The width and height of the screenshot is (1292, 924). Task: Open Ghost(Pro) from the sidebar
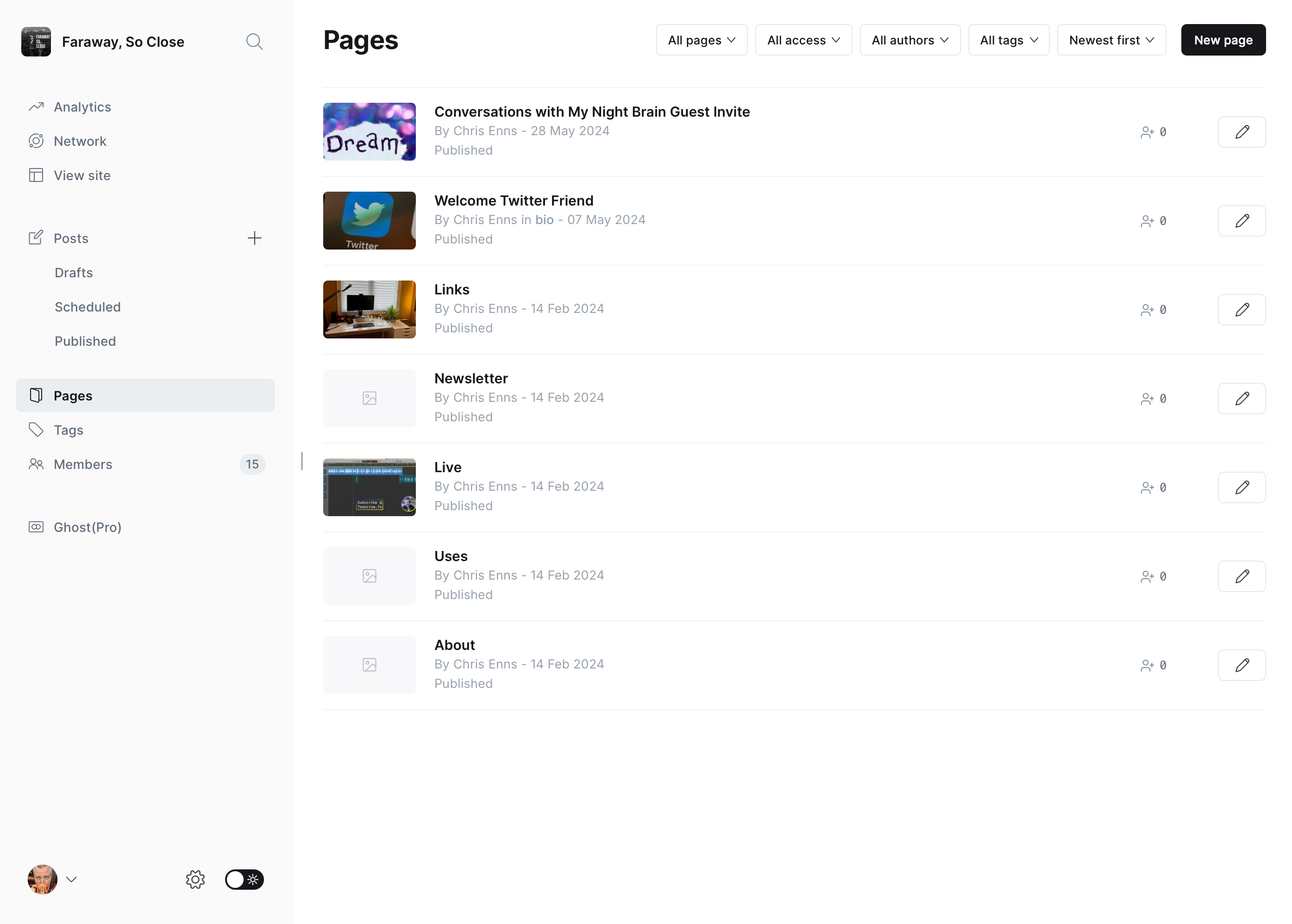click(87, 527)
